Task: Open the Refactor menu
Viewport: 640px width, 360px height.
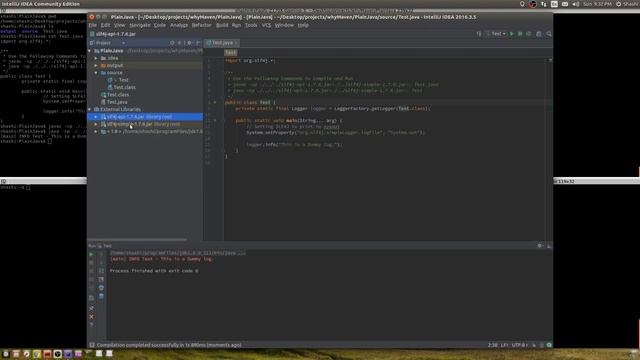Action: point(201,25)
